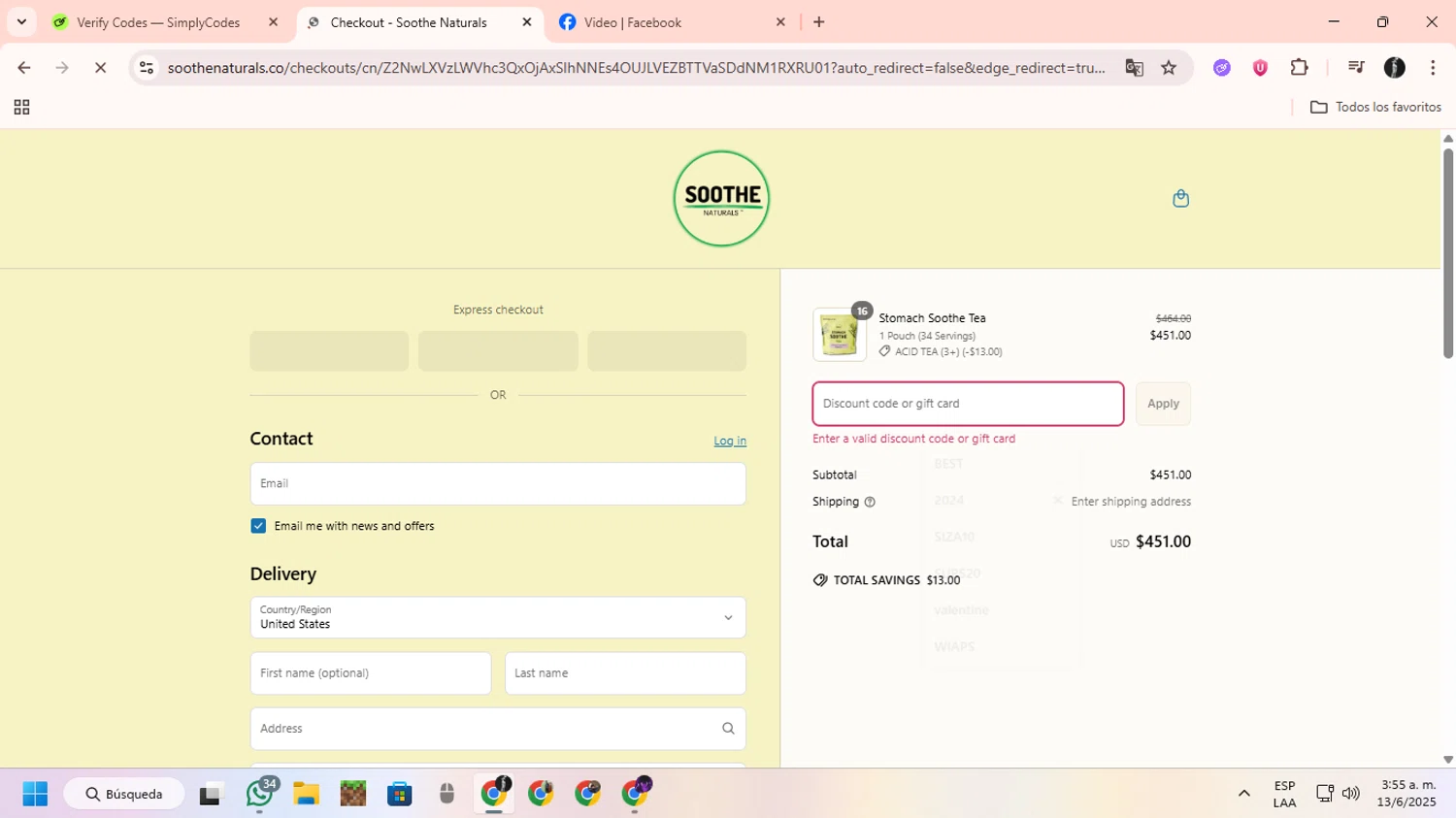Screen dimensions: 1456x818
Task: Click the Last name field
Action: pos(625,673)
